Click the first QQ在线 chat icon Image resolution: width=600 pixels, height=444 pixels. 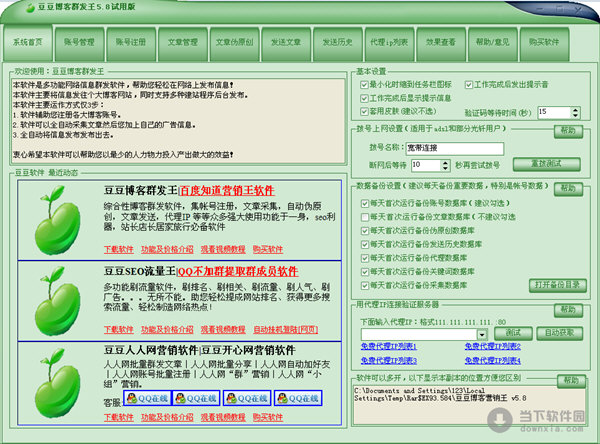coord(148,398)
